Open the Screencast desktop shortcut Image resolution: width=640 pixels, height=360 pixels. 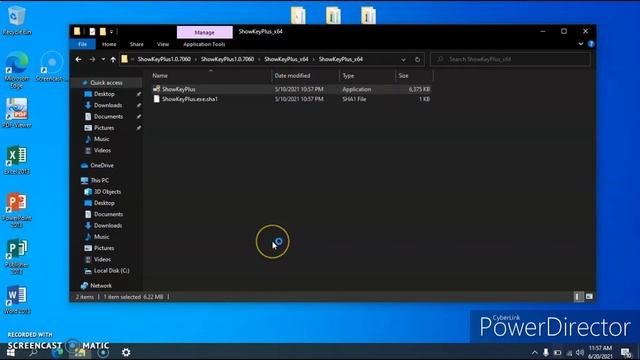coord(51,67)
